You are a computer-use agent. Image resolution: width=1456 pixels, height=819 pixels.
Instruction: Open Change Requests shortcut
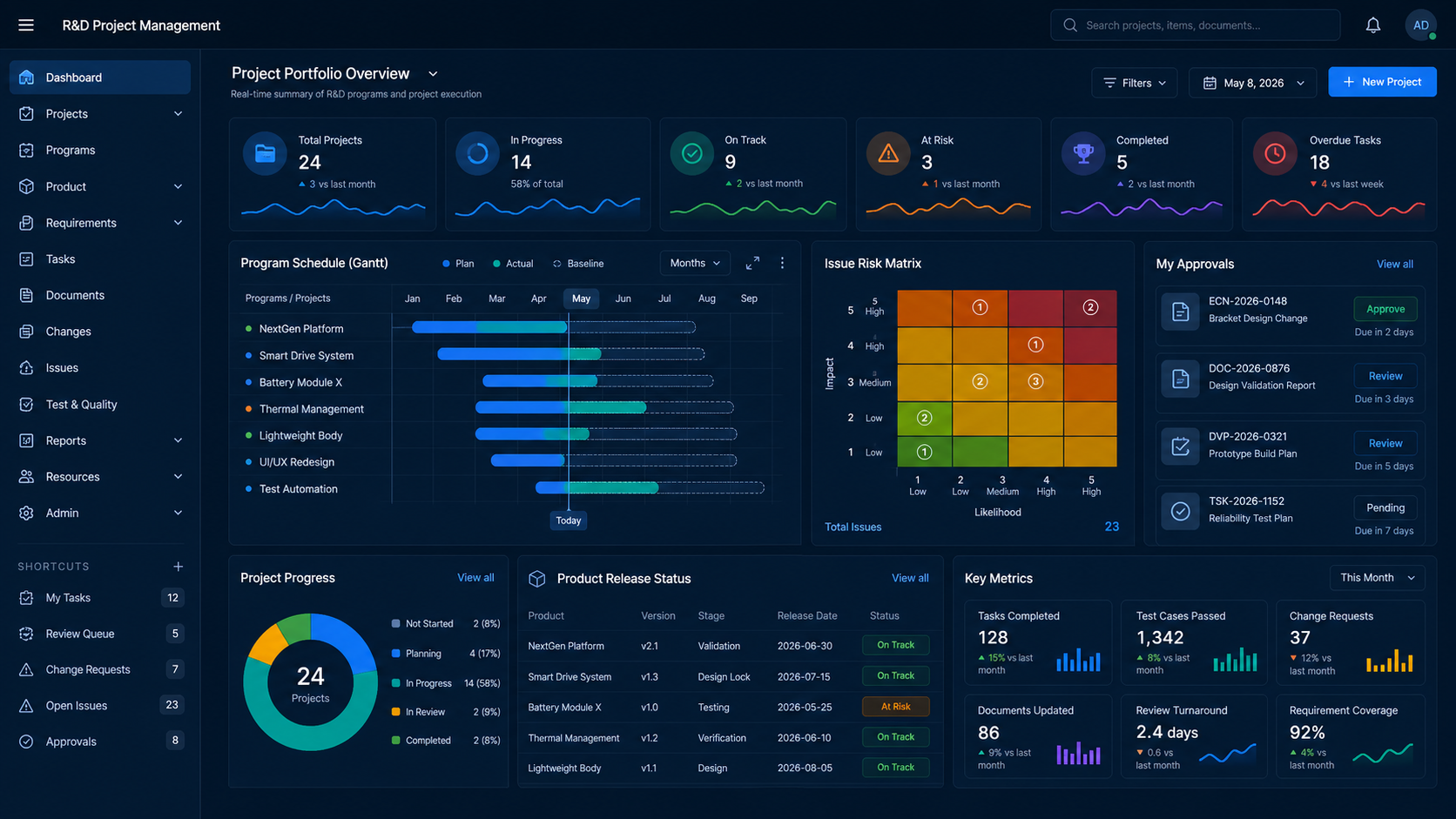click(100, 669)
